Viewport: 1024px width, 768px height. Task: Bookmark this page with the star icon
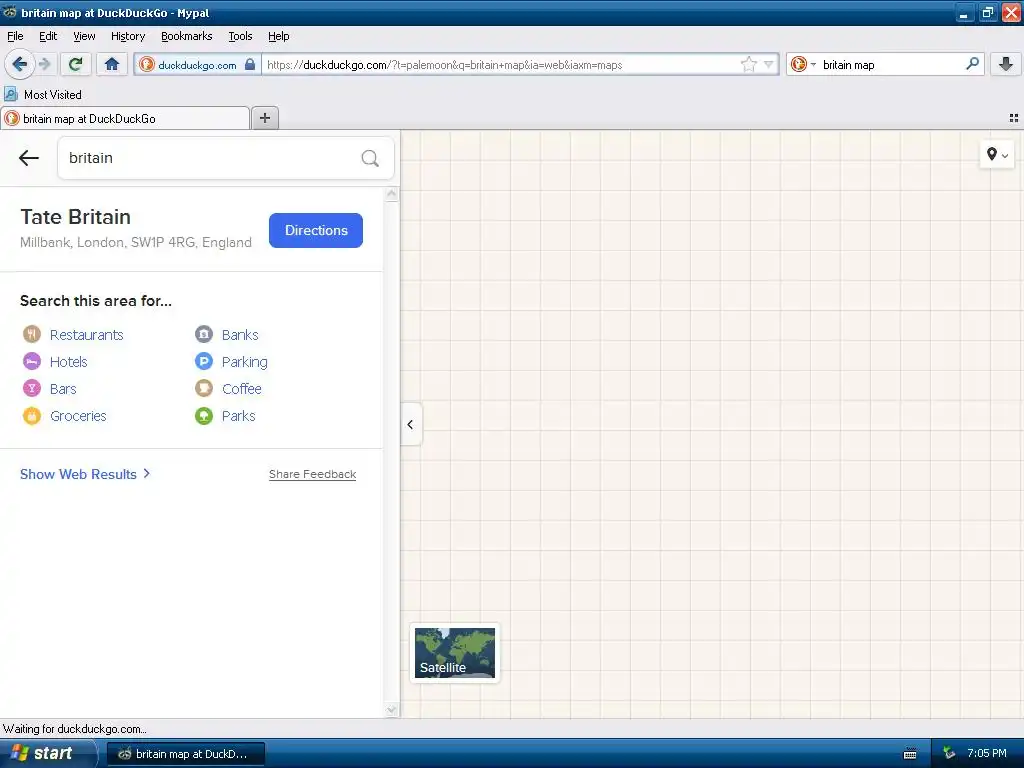[x=748, y=64]
